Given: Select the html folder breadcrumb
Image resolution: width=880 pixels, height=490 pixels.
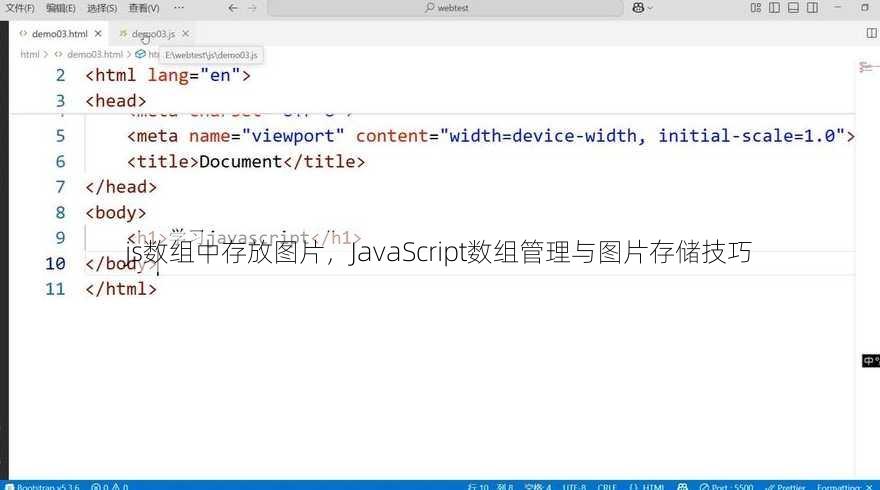Looking at the screenshot, I should click(x=30, y=54).
